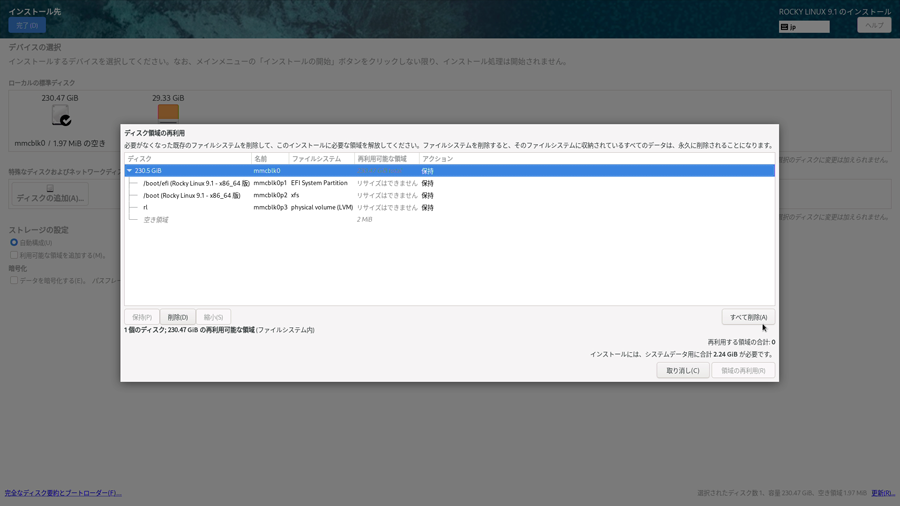Select the /boot/efi partition row
This screenshot has height=506, width=900.
(196, 183)
